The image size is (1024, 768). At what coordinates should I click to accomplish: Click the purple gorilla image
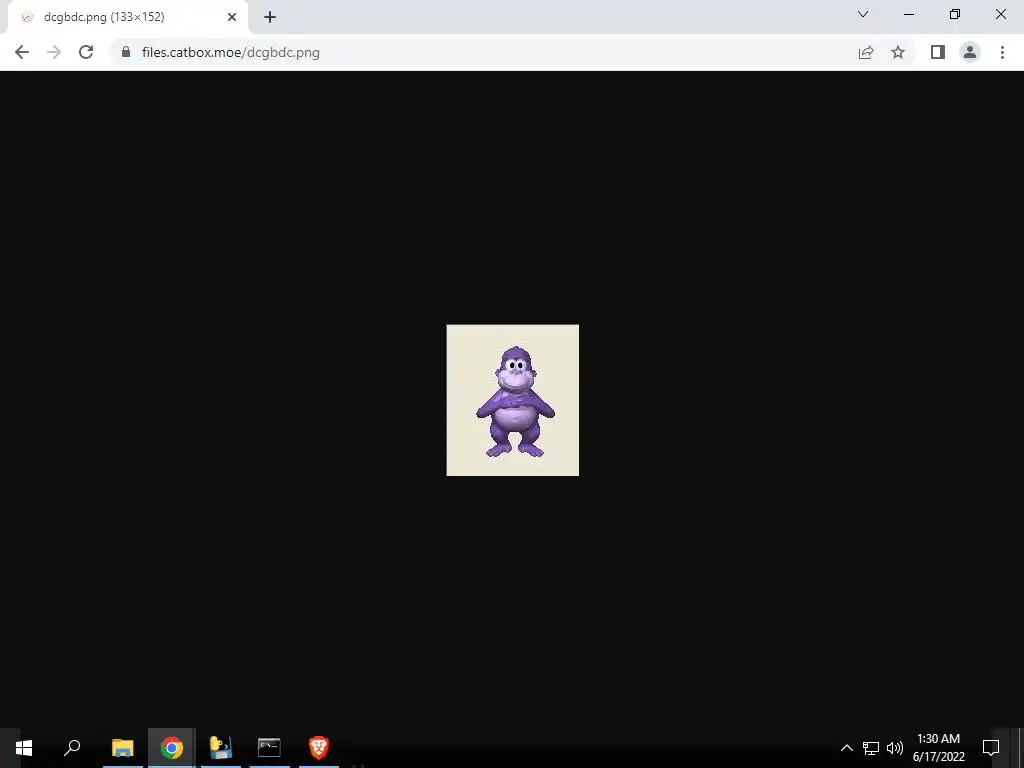click(x=513, y=400)
